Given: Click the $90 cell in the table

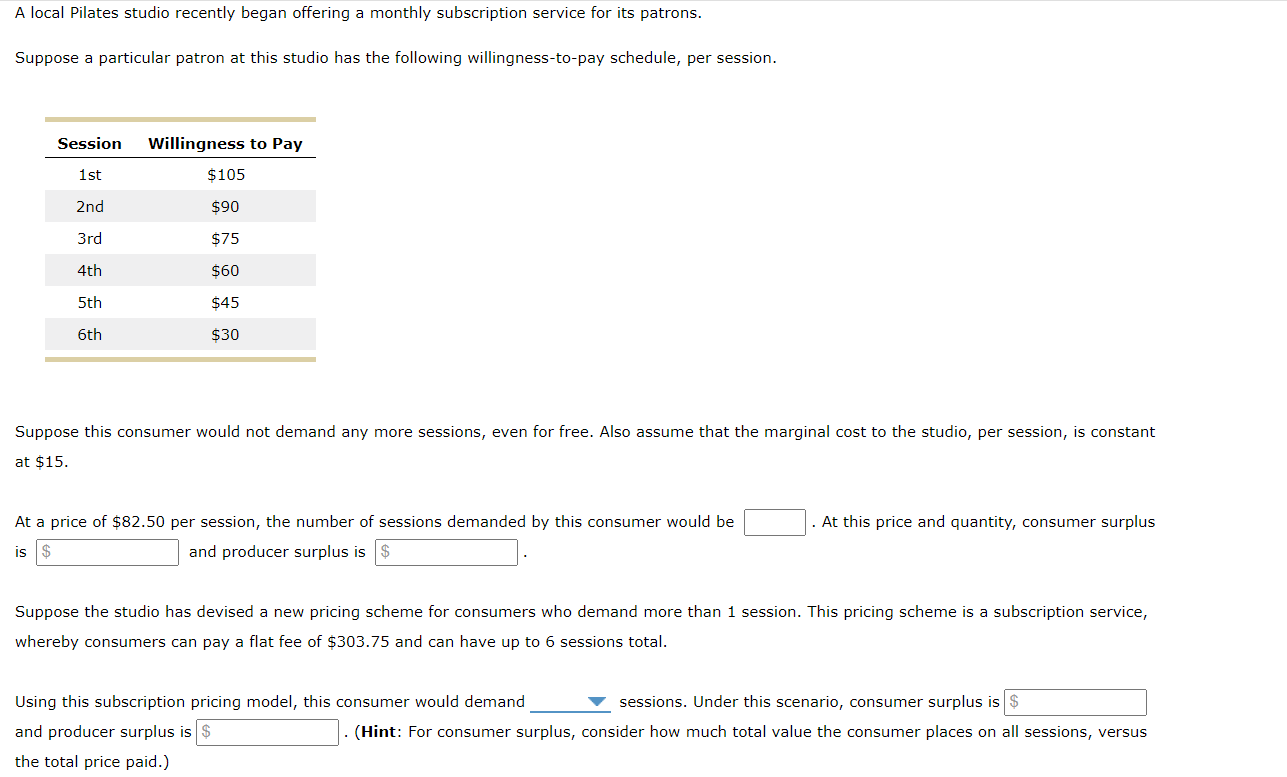Looking at the screenshot, I should coord(225,206).
